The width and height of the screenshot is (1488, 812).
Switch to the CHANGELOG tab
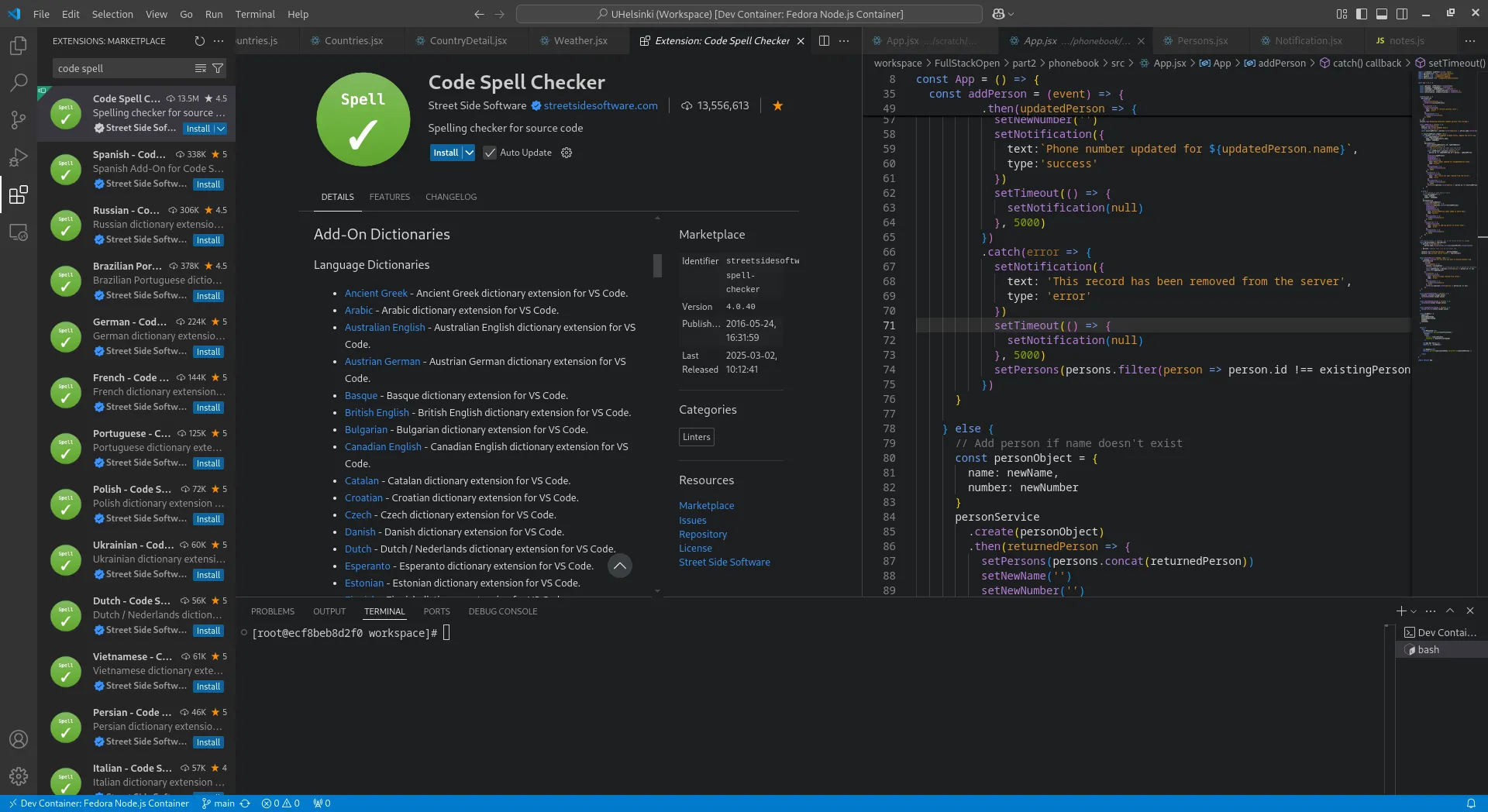coord(450,197)
